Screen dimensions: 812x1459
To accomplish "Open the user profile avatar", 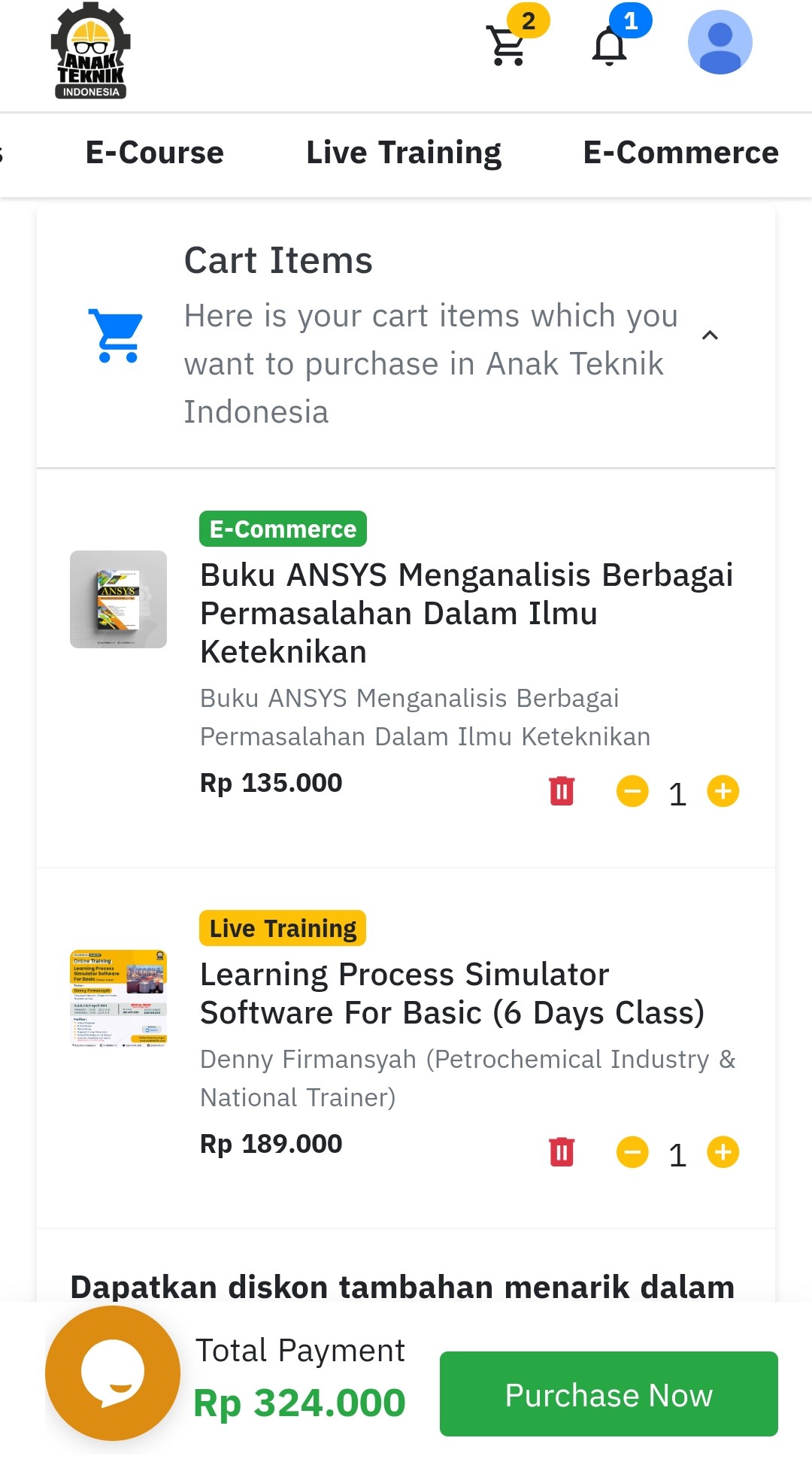I will [720, 42].
